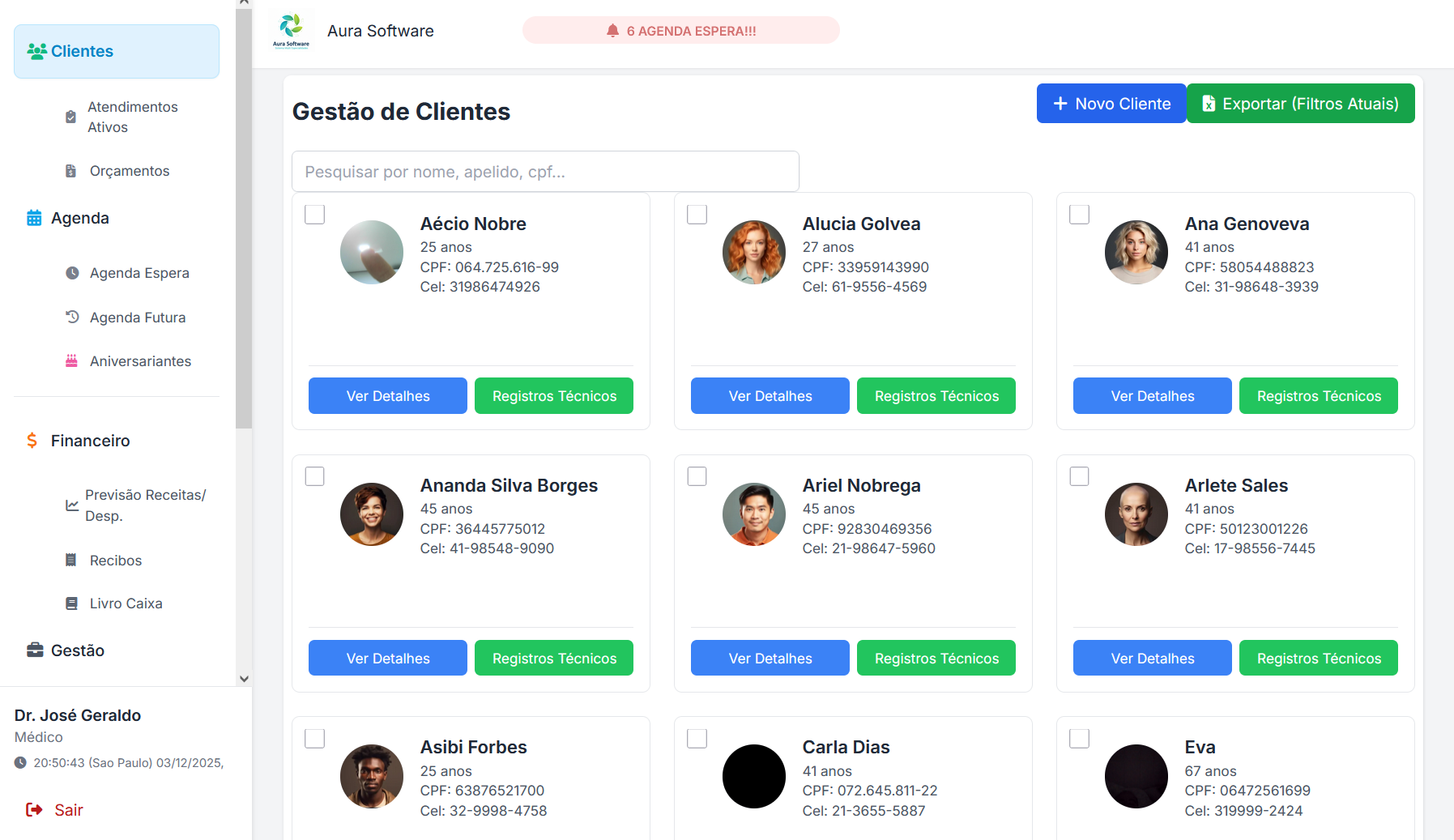The height and width of the screenshot is (840, 1454).
Task: Click the bell icon in agenda alert
Action: (x=612, y=31)
